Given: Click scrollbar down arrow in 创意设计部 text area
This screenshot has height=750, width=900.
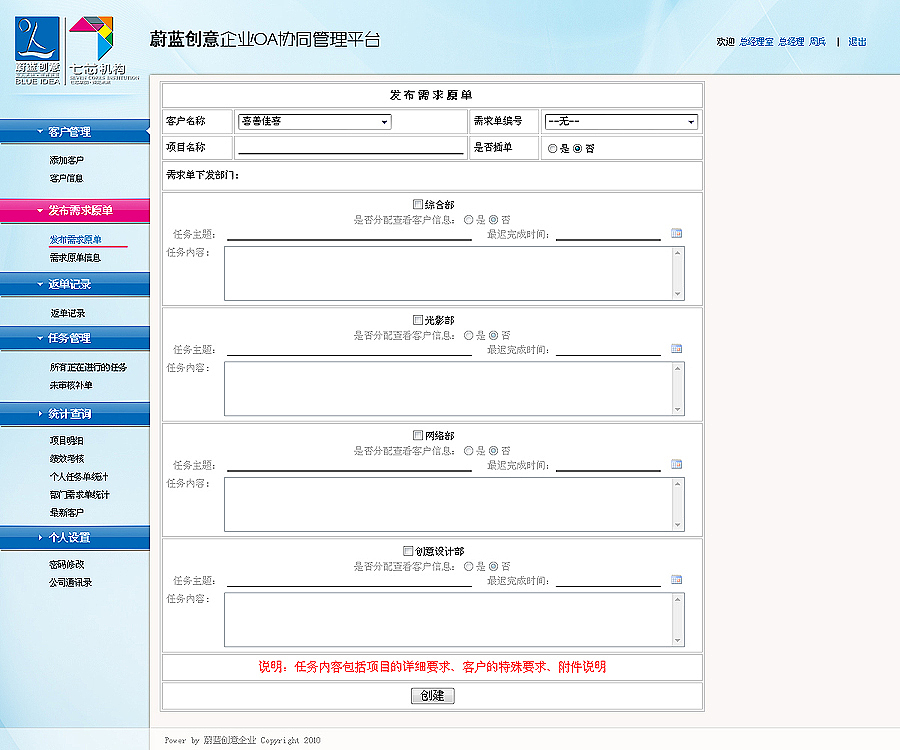Looking at the screenshot, I should click(678, 640).
